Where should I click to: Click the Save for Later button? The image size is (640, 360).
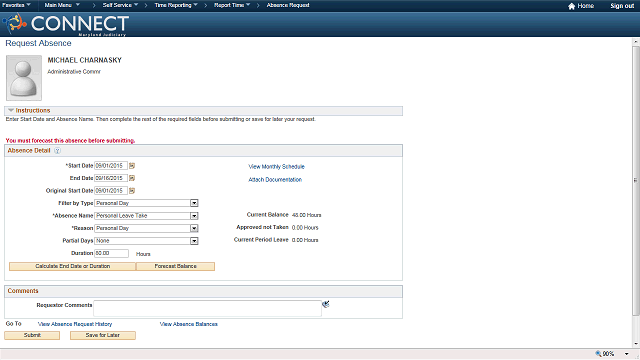pos(102,335)
